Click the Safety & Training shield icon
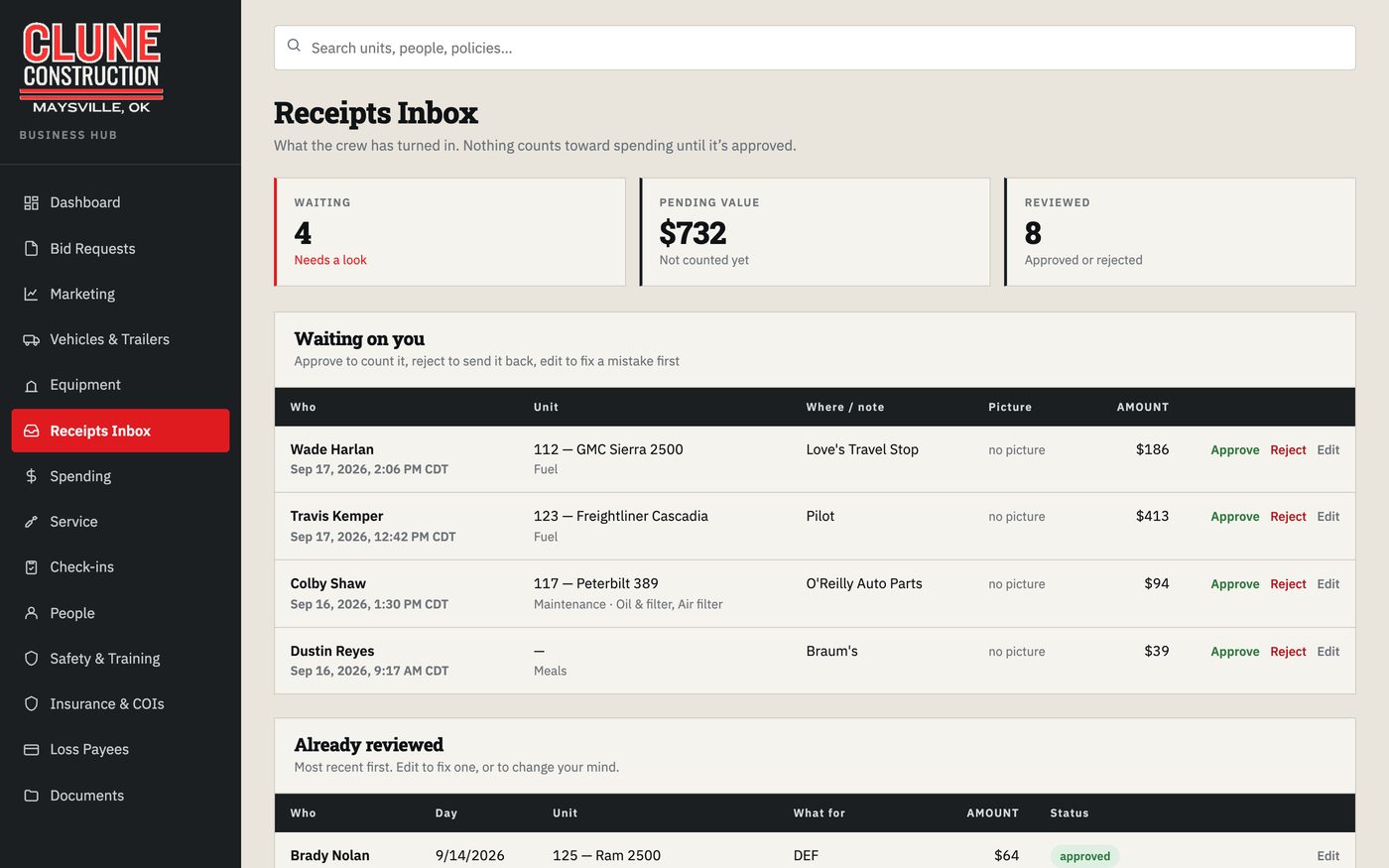 (x=31, y=659)
